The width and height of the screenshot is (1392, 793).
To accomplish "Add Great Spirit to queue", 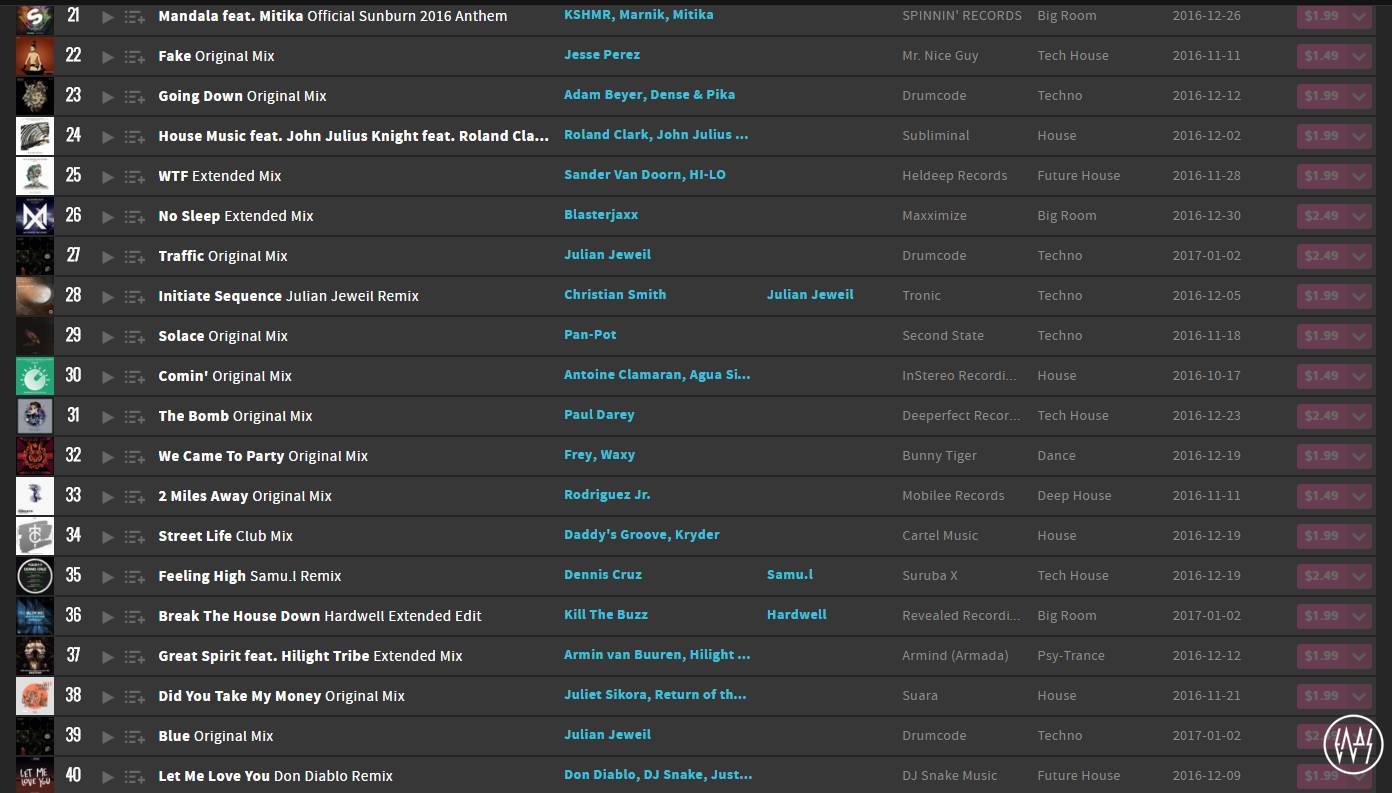I will pyautogui.click(x=135, y=657).
